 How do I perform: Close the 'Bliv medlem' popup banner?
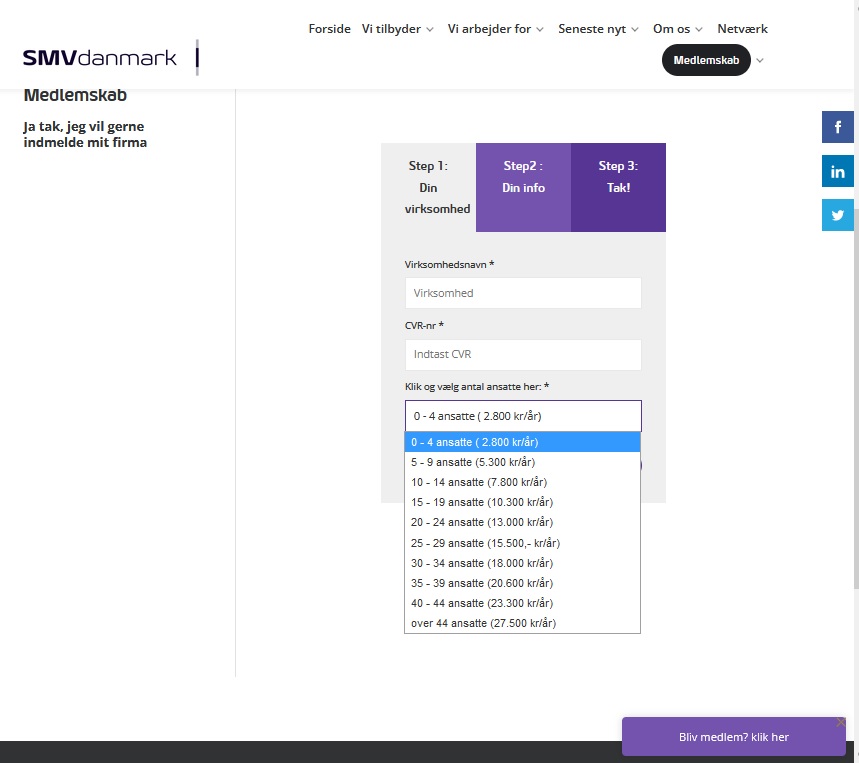pos(840,722)
